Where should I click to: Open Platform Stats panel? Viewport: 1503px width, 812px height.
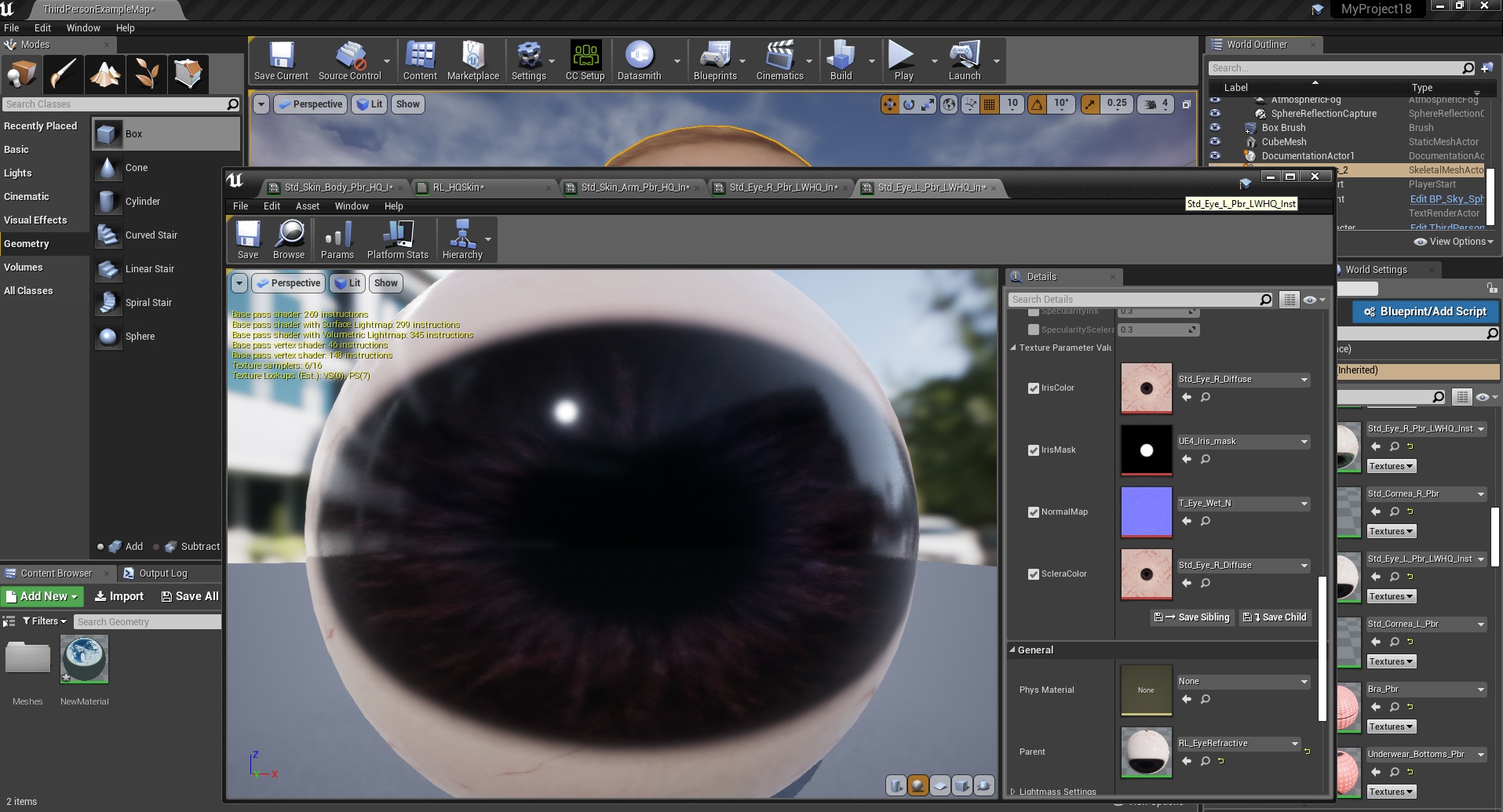398,239
